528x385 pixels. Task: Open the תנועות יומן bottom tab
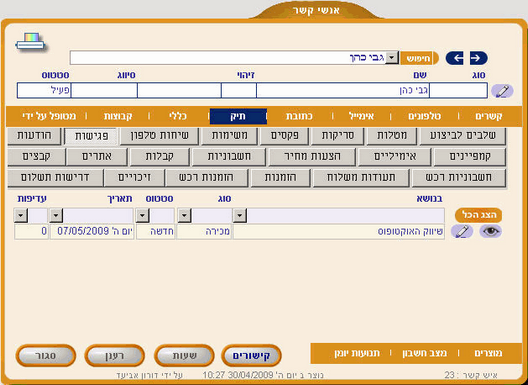[x=357, y=353]
